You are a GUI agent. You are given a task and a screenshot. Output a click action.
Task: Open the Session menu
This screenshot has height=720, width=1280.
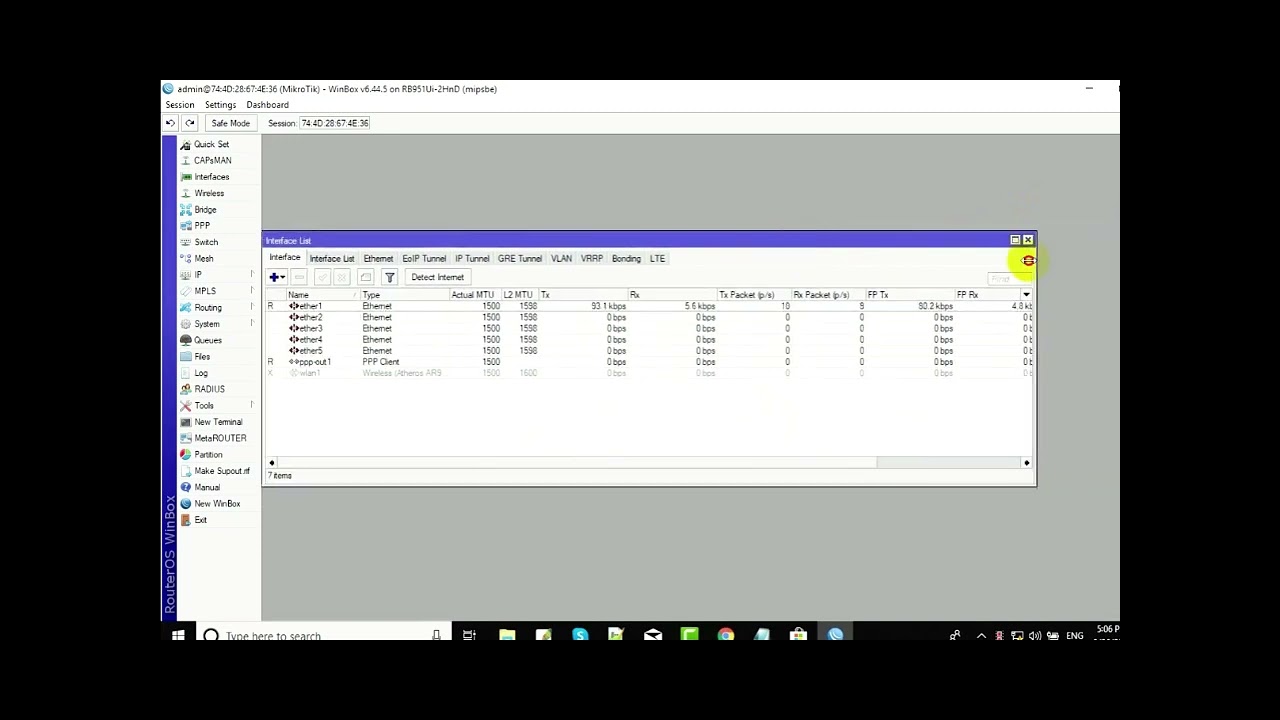click(180, 105)
